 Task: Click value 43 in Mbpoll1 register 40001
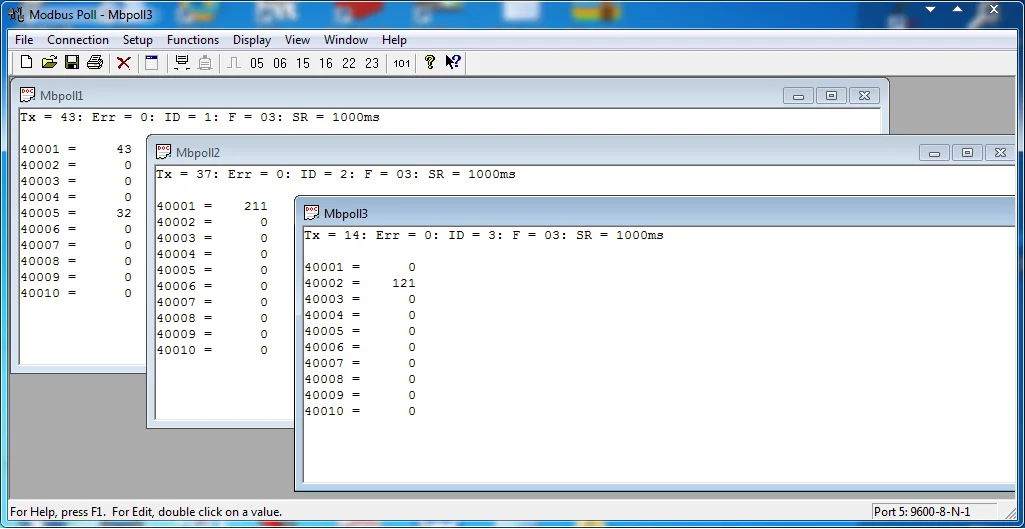tap(124, 149)
